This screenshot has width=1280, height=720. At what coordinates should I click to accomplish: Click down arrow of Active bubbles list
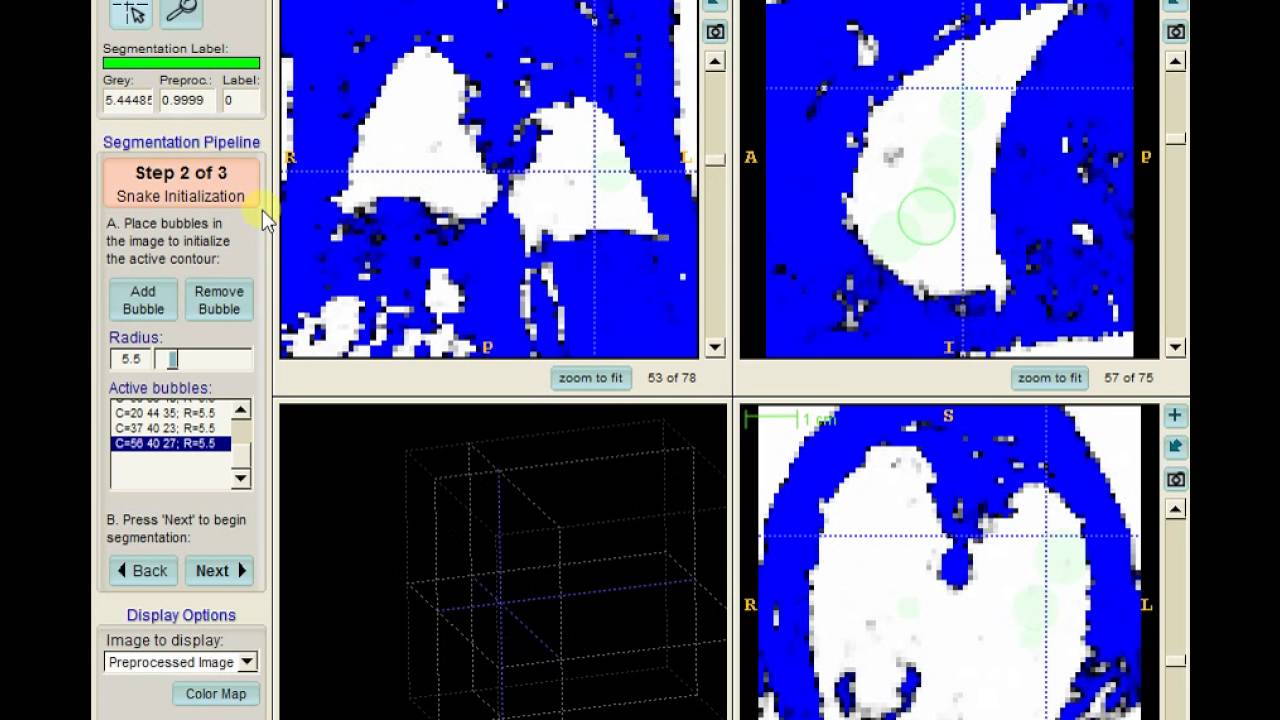(x=241, y=478)
